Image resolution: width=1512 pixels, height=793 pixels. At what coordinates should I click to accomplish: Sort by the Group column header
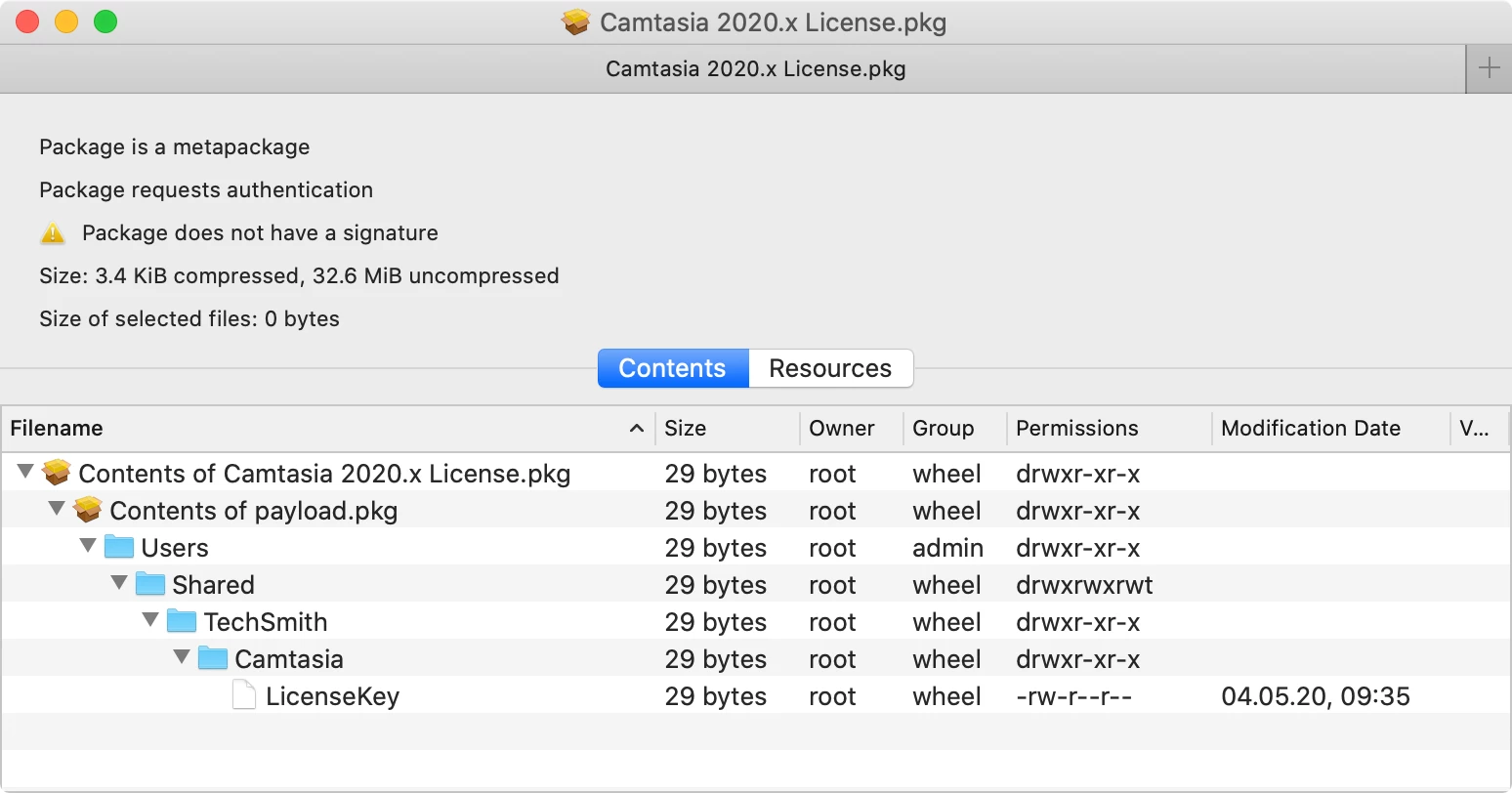[x=955, y=429]
